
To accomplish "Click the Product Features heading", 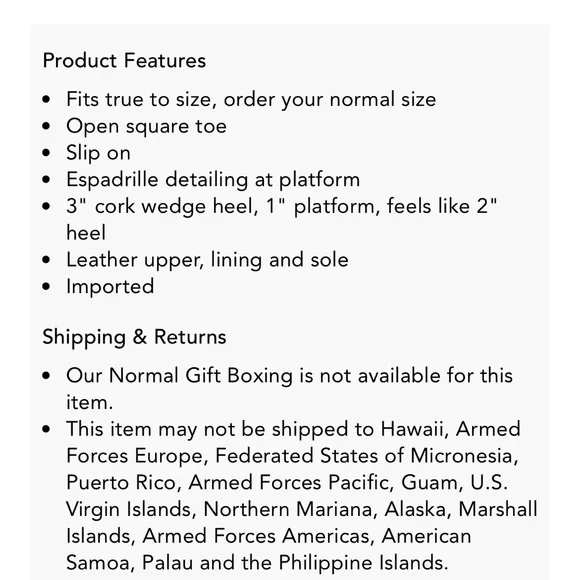I will coord(124,61).
